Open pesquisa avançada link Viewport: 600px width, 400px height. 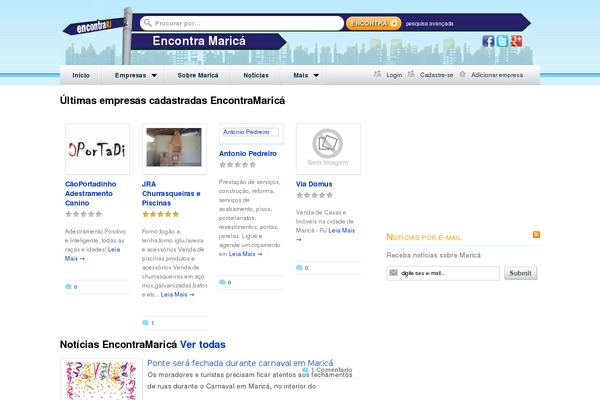coord(429,24)
